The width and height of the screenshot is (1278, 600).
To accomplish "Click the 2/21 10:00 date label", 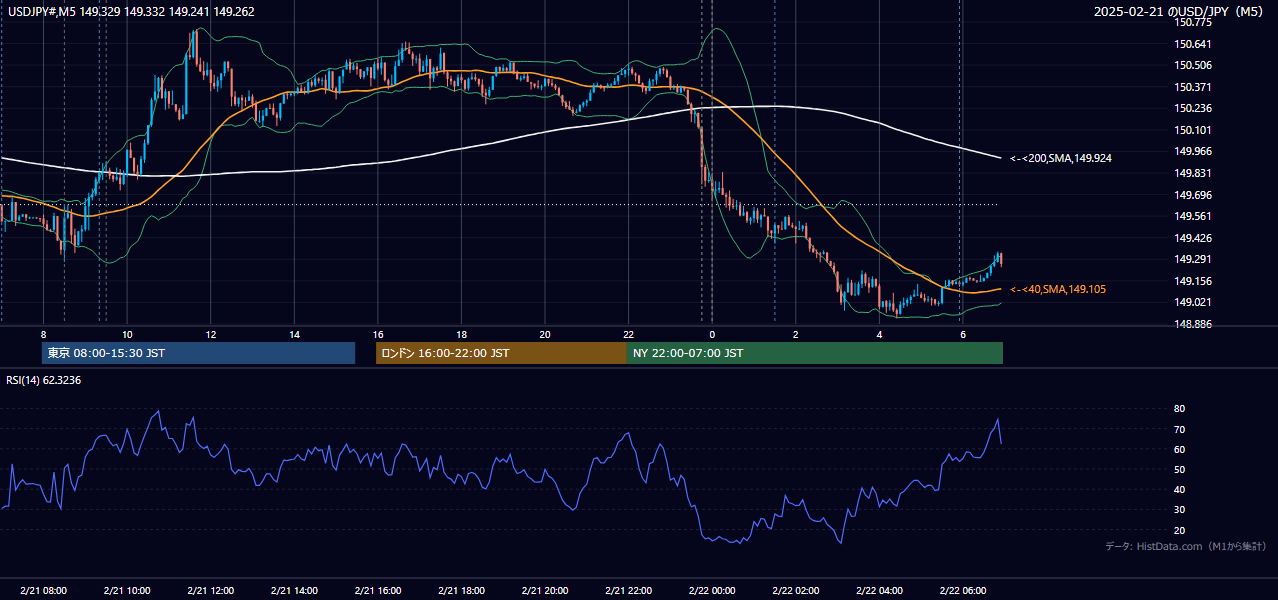I will [x=127, y=591].
